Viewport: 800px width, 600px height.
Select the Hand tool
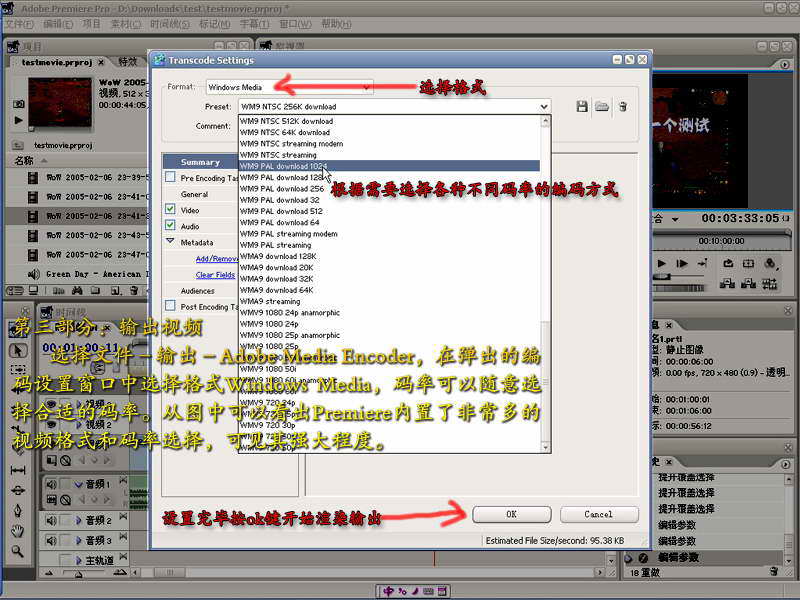pyautogui.click(x=18, y=531)
